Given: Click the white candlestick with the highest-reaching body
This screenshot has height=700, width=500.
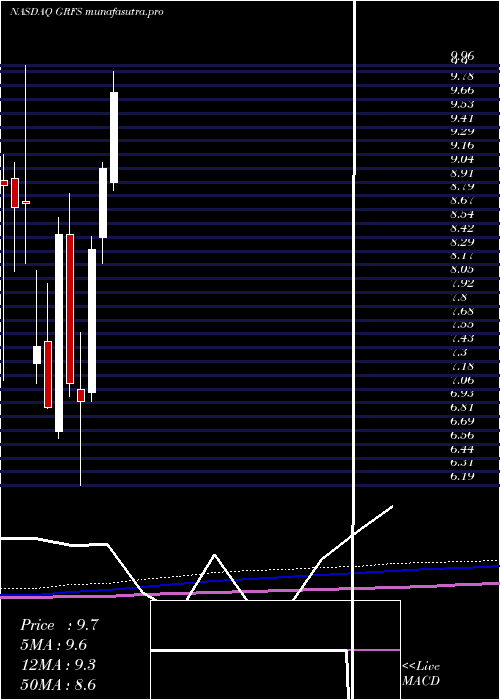Looking at the screenshot, I should click(x=114, y=138).
